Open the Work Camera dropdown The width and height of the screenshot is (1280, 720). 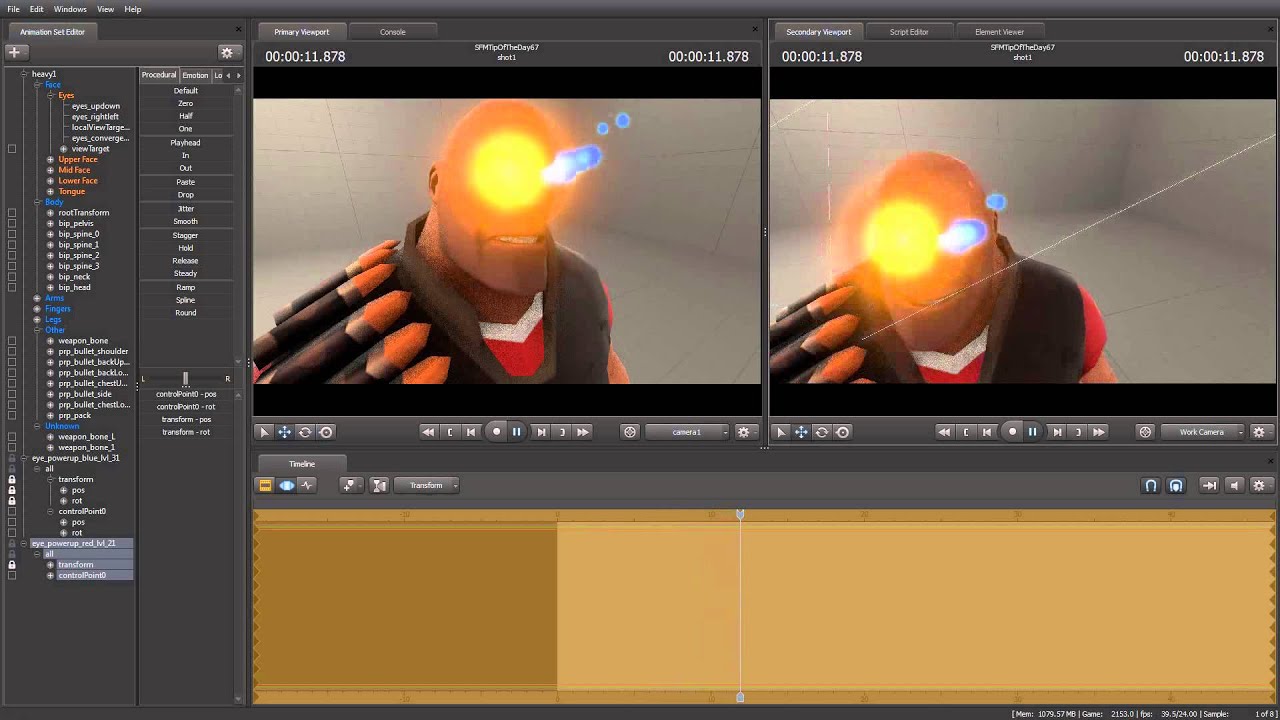[x=1203, y=432]
